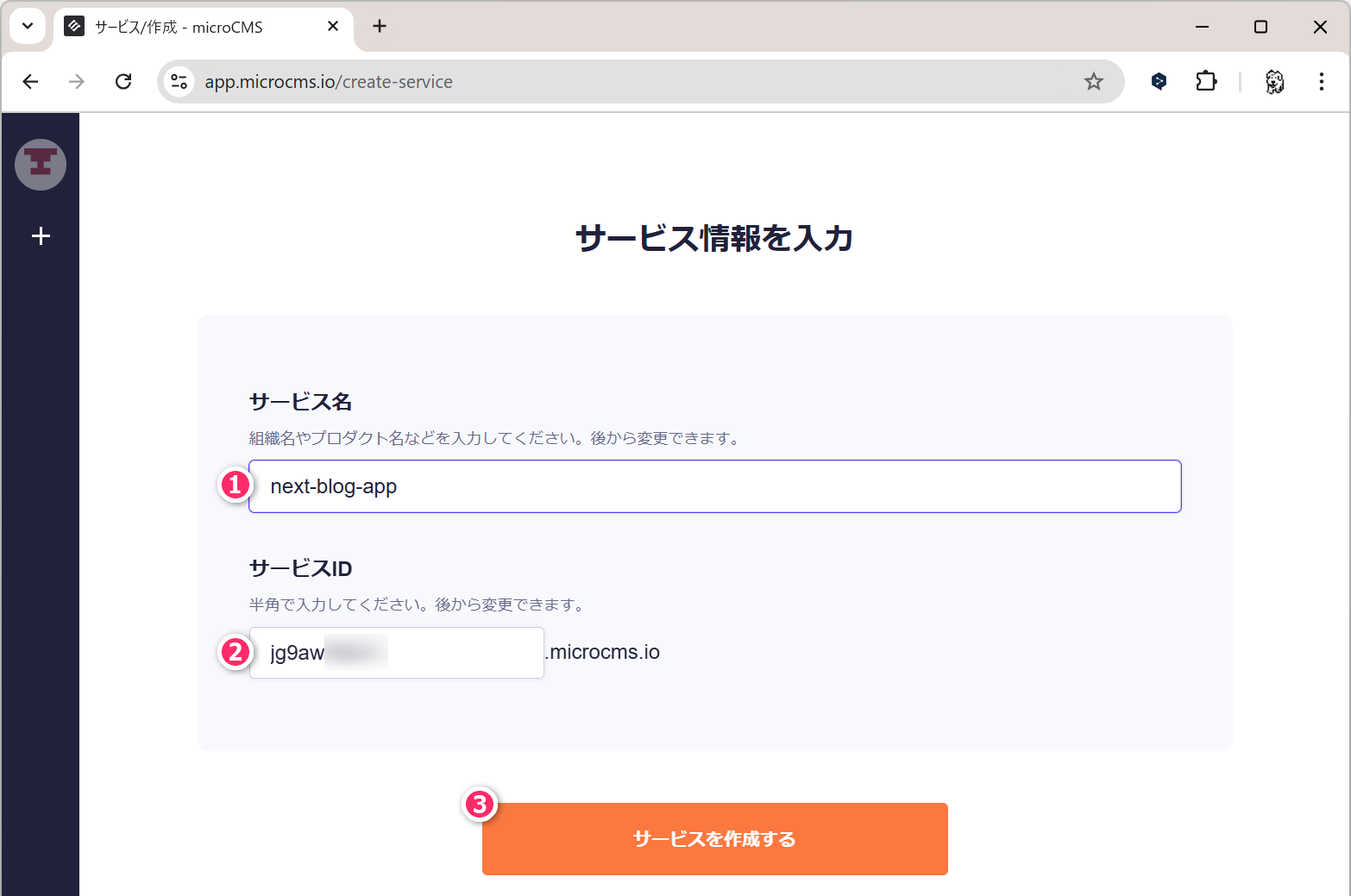
Task: Open the Chrome three-dot menu
Action: click(1321, 82)
